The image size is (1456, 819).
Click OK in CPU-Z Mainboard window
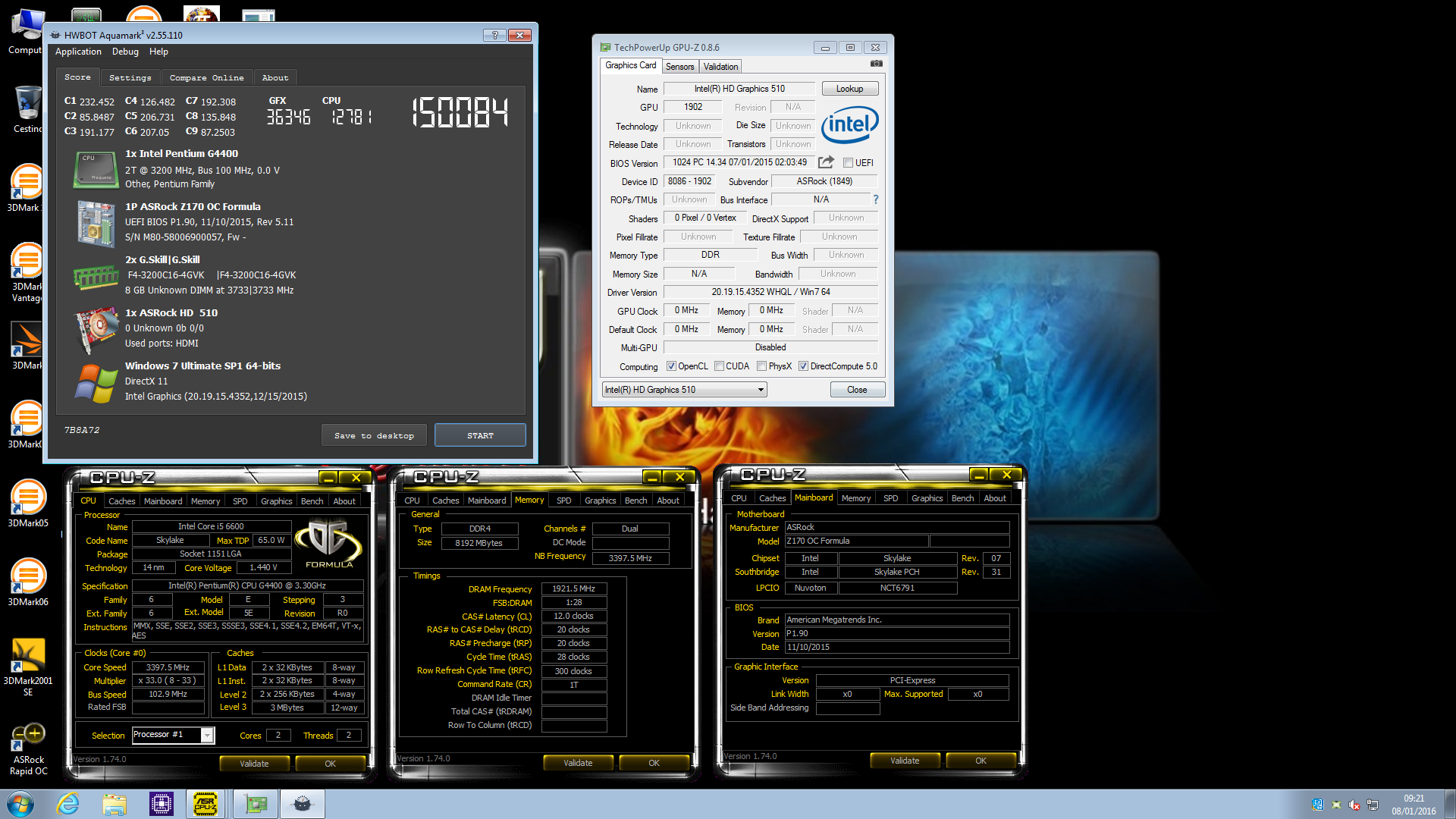pyautogui.click(x=981, y=761)
